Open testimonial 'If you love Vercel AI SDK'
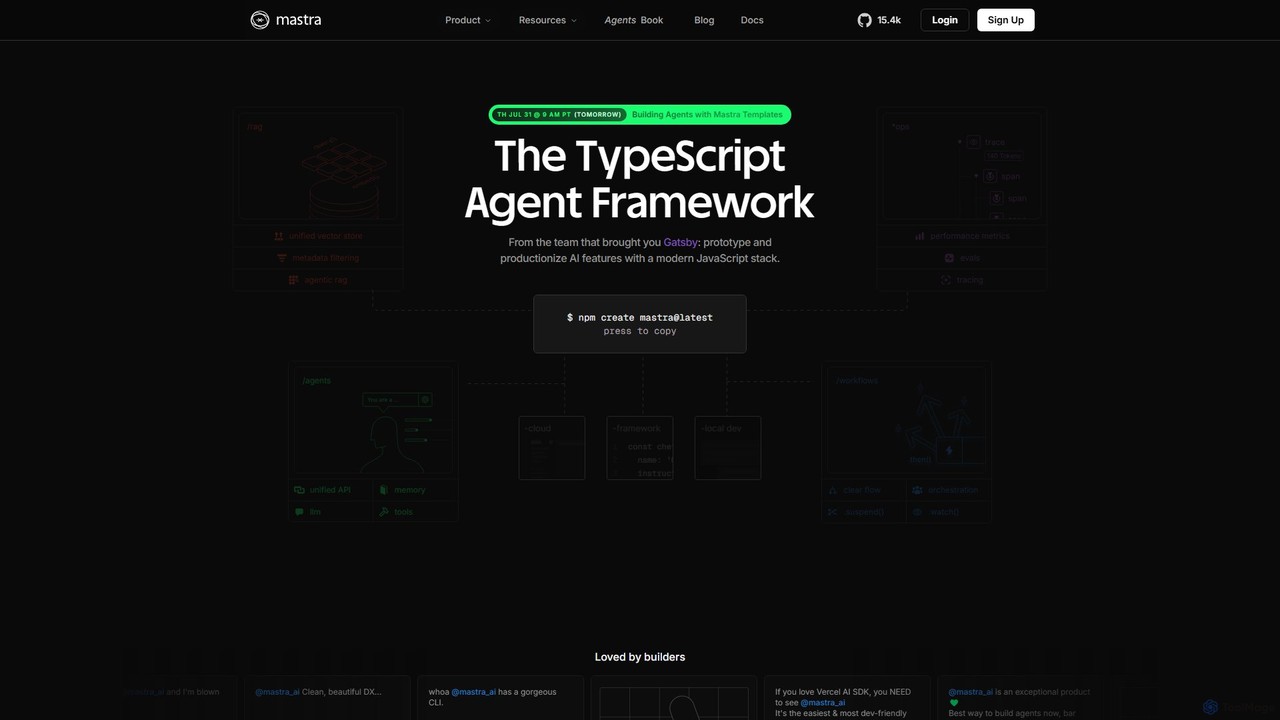This screenshot has height=720, width=1280. click(847, 697)
